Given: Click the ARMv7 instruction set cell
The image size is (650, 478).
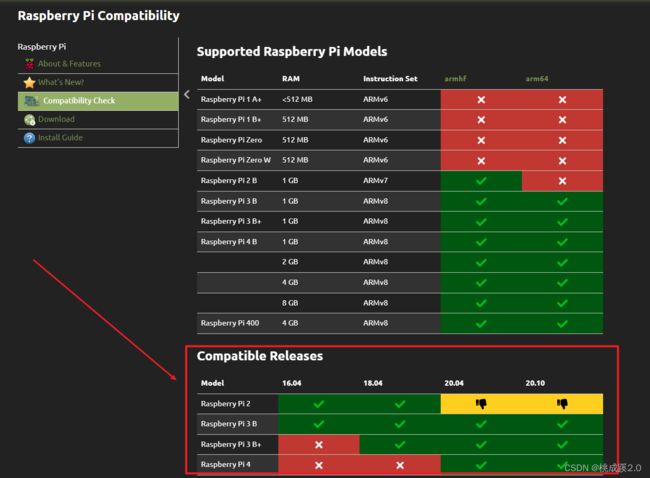Looking at the screenshot, I should pyautogui.click(x=375, y=180).
